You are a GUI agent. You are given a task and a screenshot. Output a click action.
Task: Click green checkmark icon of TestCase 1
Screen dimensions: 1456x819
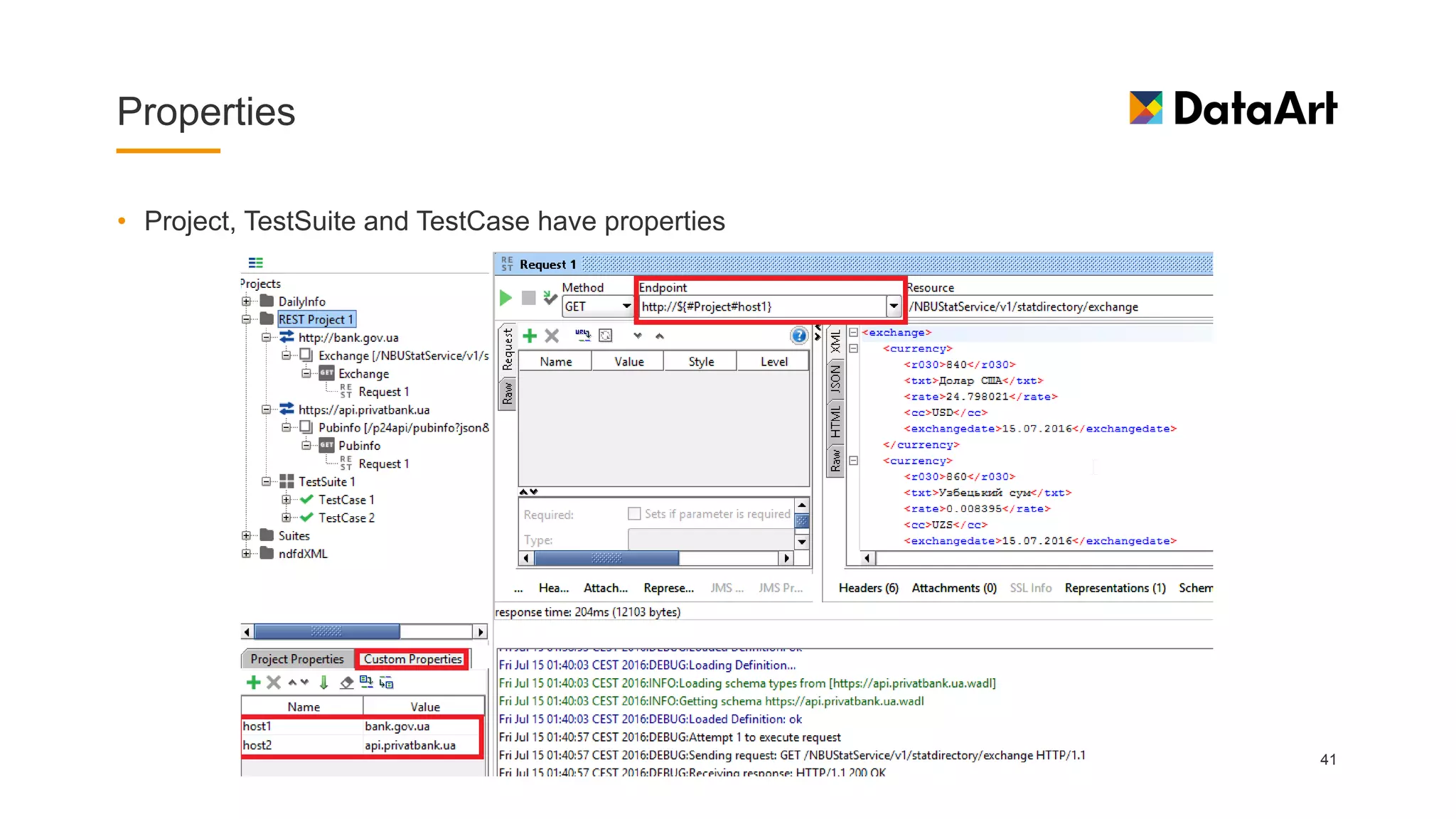click(306, 499)
